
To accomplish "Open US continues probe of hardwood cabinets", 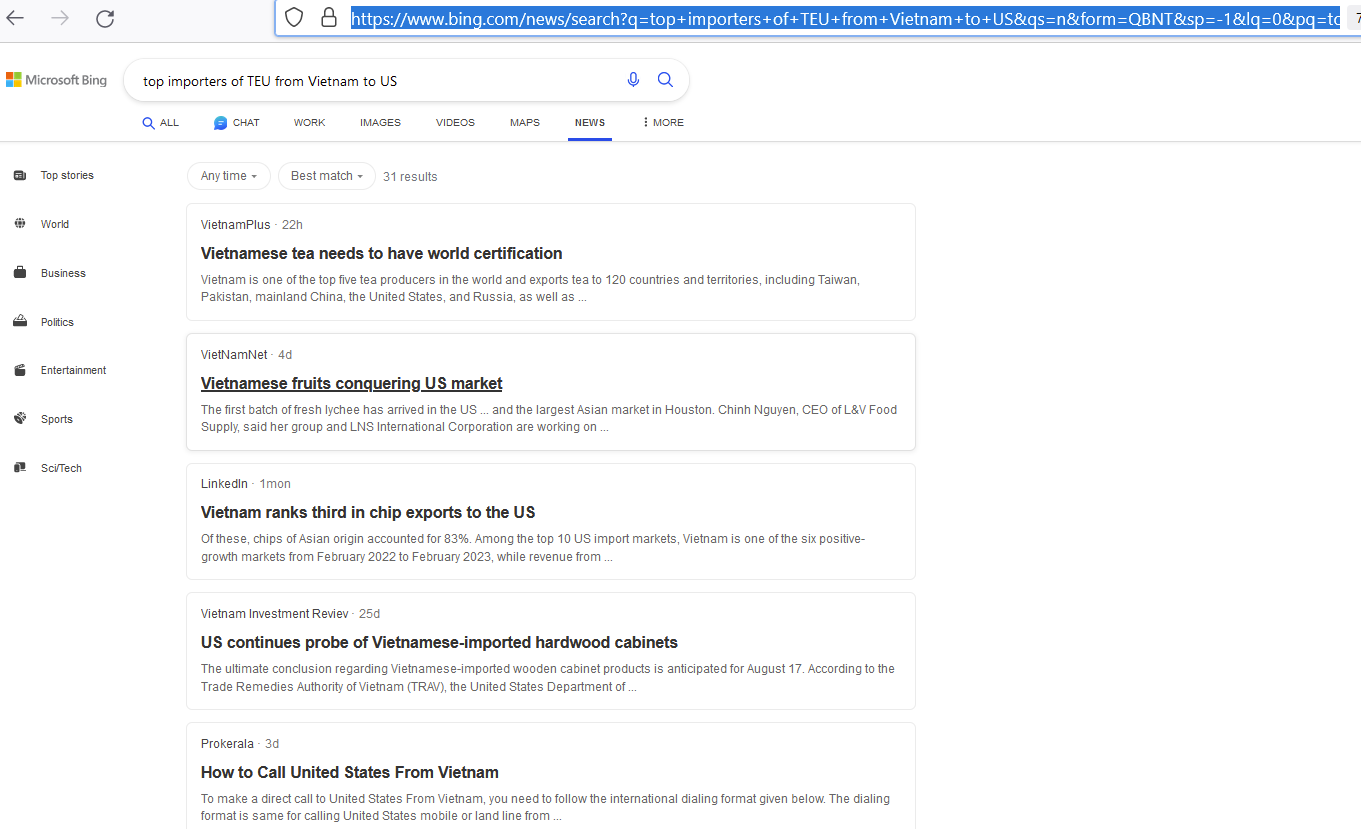I will (x=439, y=643).
